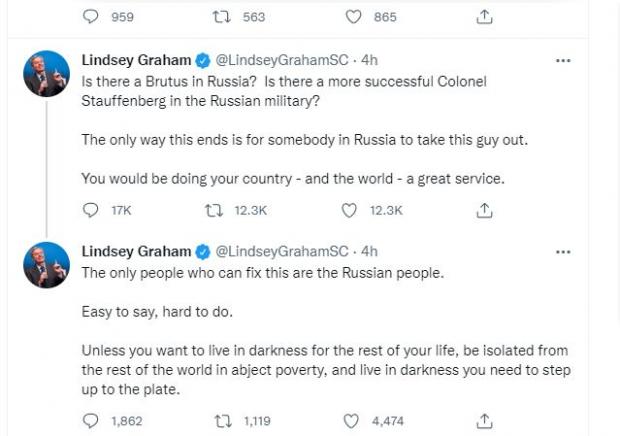Retweet the Brutus in Russia tweet

[x=214, y=210]
